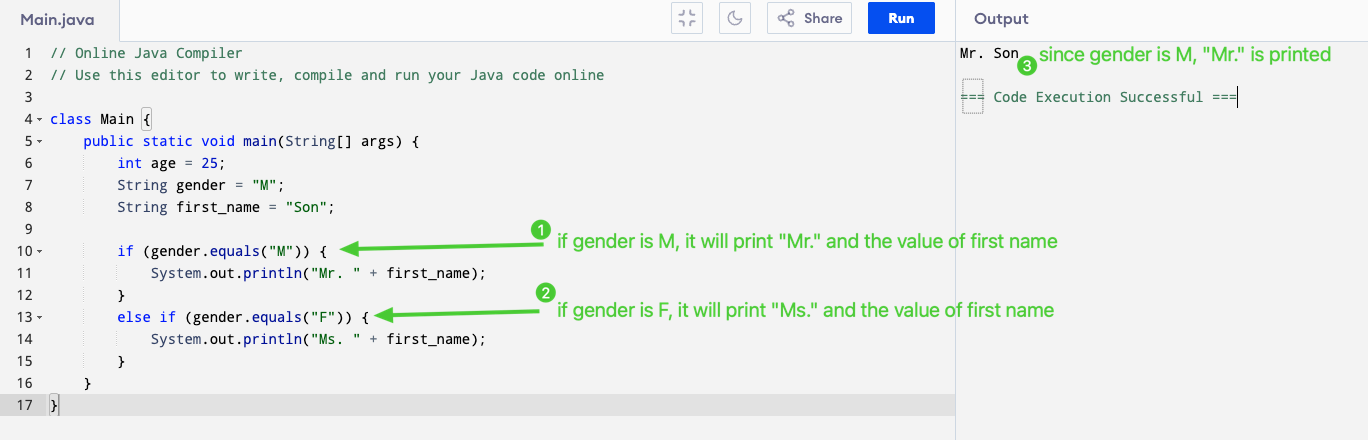The width and height of the screenshot is (1368, 440).
Task: Click the share icon in the Share button
Action: (786, 18)
